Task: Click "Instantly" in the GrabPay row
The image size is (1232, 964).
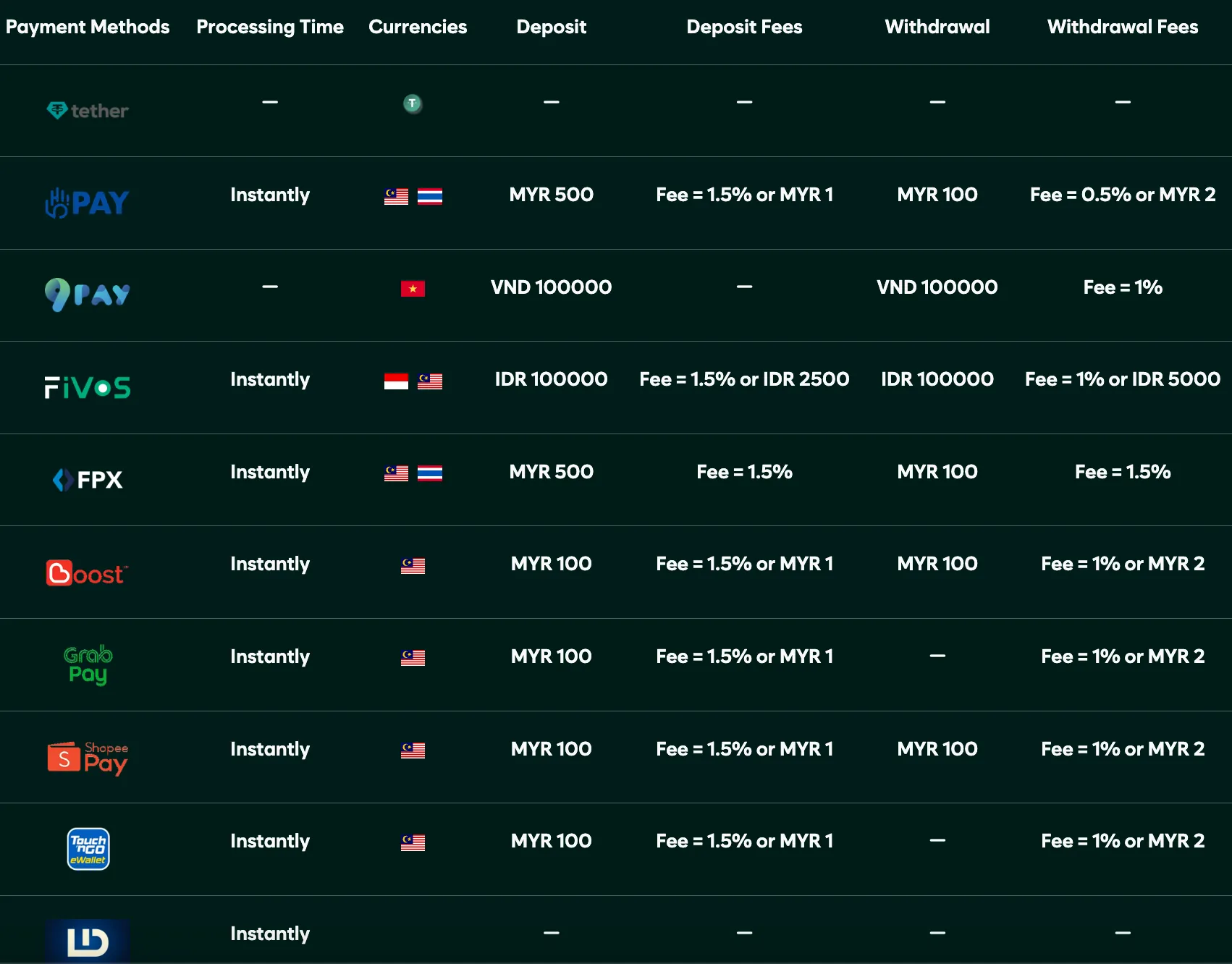Action: click(270, 657)
